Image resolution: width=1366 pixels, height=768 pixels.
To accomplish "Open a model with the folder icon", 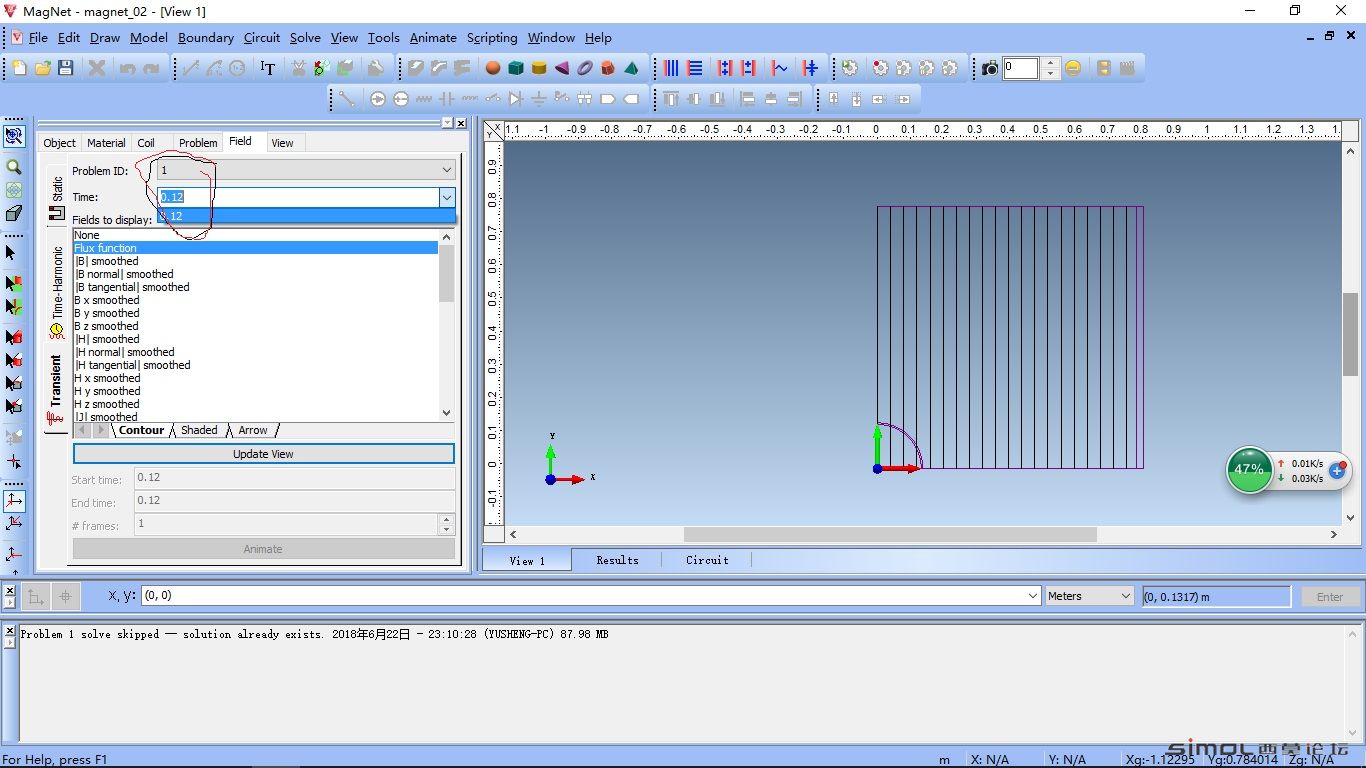I will click(x=43, y=68).
